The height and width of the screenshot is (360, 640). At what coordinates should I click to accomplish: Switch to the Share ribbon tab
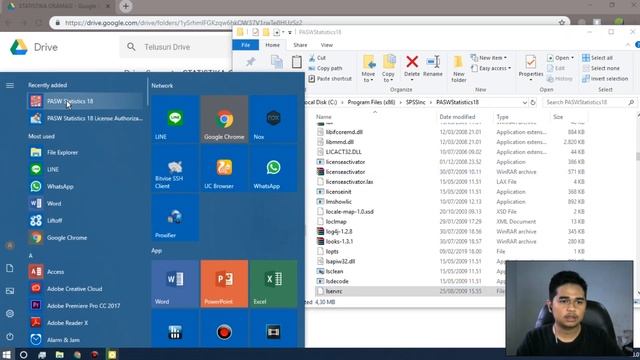(x=300, y=45)
